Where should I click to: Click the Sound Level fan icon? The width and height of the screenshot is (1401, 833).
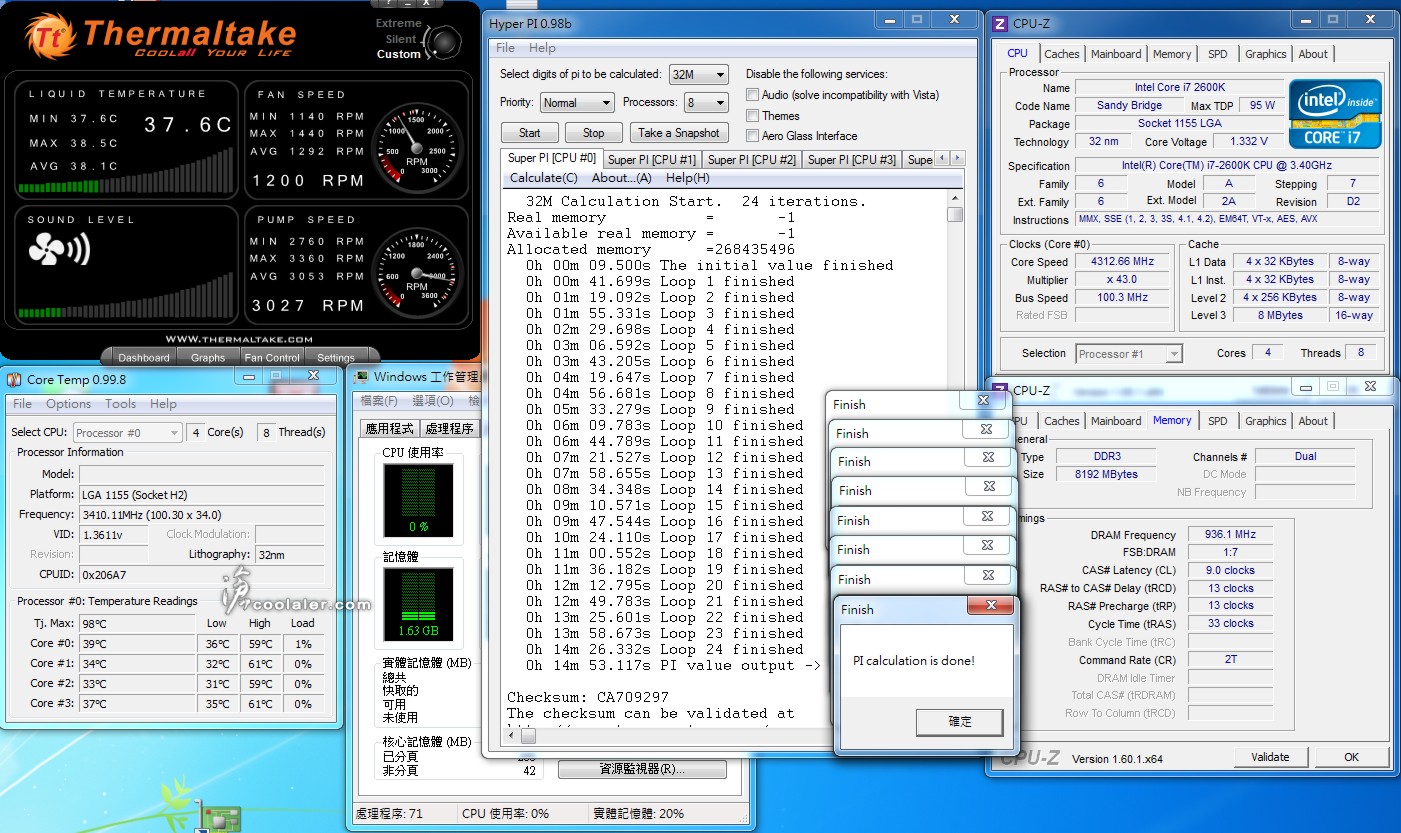[x=60, y=249]
